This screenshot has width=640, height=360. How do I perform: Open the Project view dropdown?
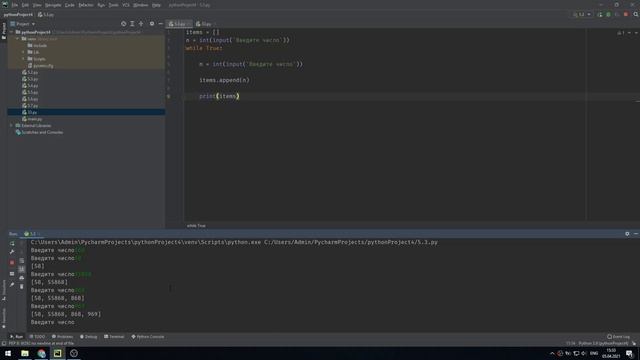pos(23,24)
